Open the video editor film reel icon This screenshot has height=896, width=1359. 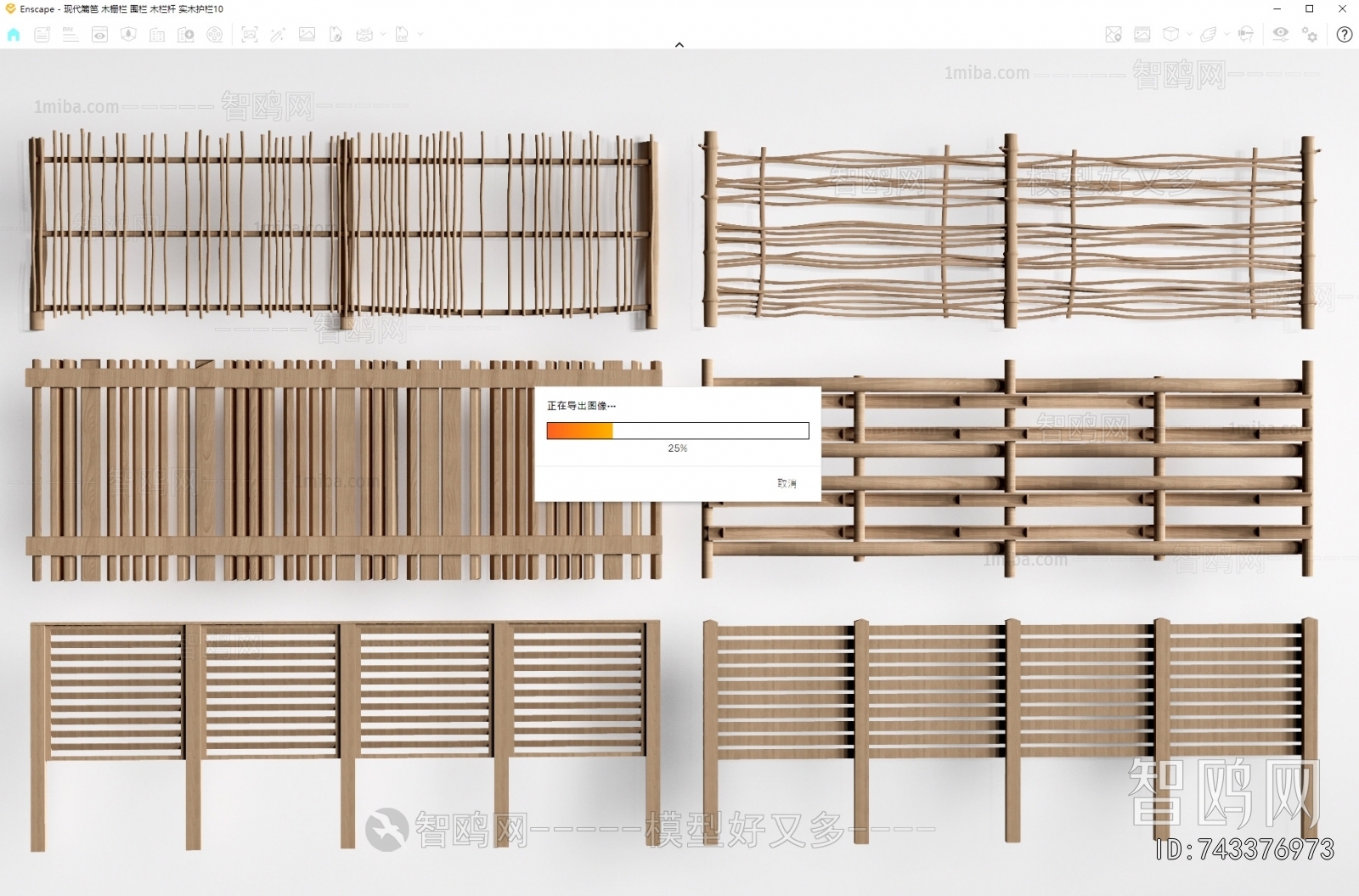215,35
